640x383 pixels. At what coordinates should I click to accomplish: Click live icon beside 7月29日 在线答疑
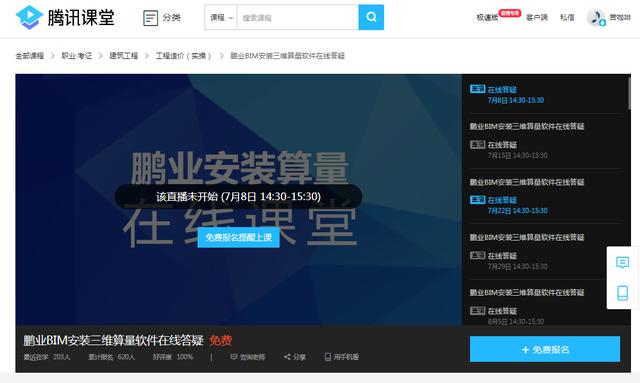pyautogui.click(x=477, y=256)
